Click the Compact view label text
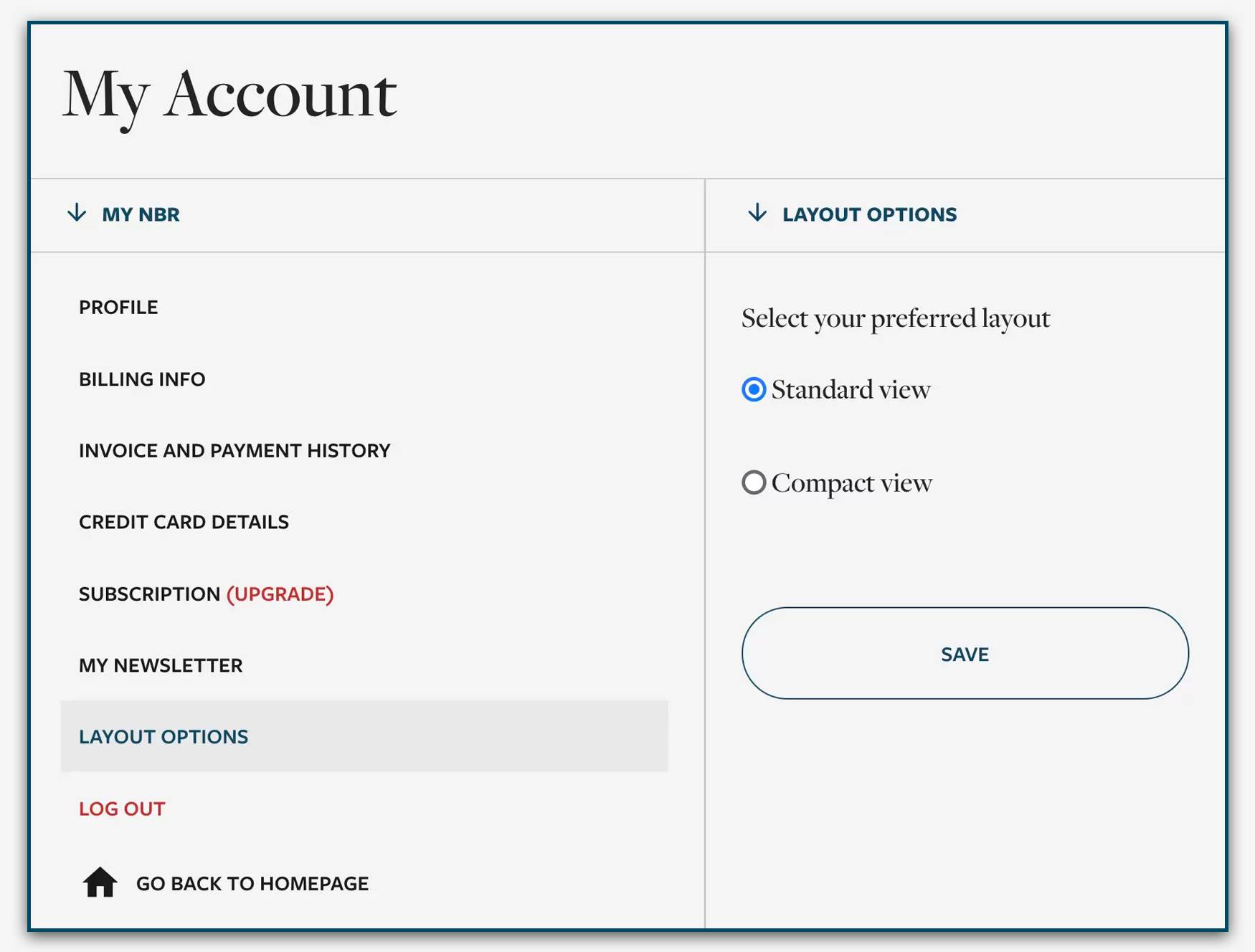 point(852,483)
